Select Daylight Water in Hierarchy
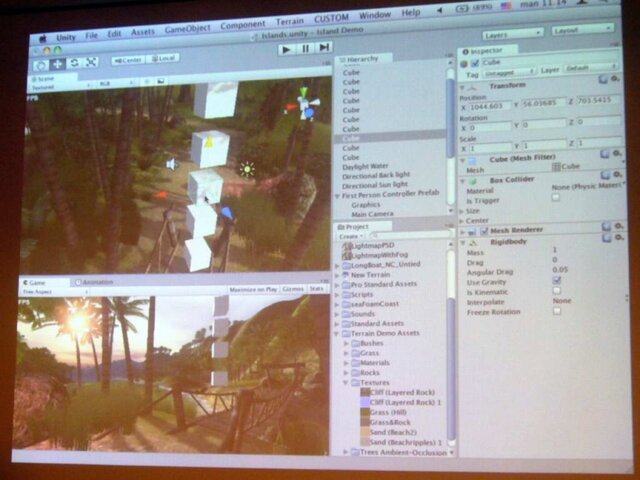Image resolution: width=640 pixels, height=480 pixels. [365, 167]
